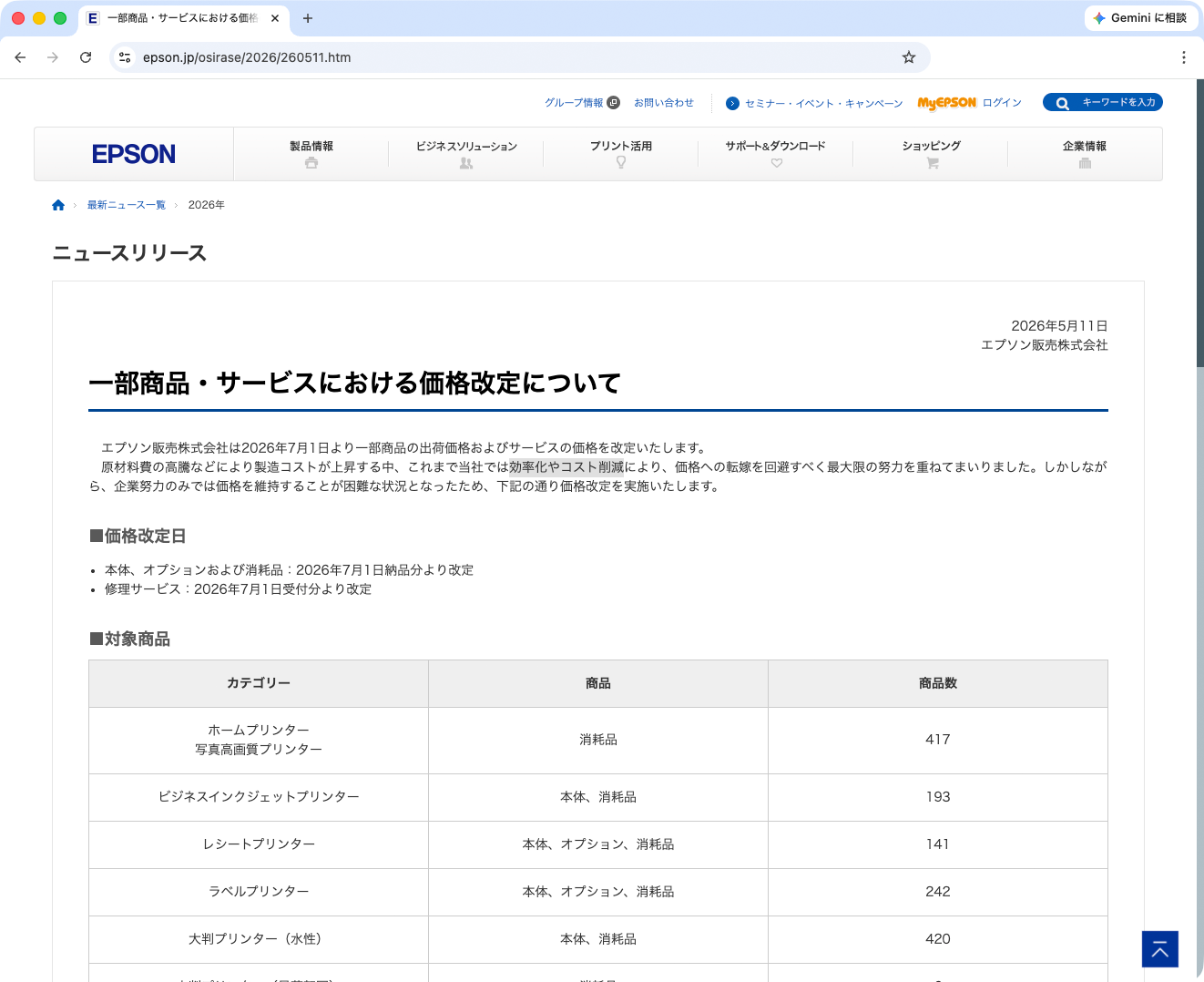1204x982 pixels.
Task: Click the value 193 in the table
Action: [938, 797]
